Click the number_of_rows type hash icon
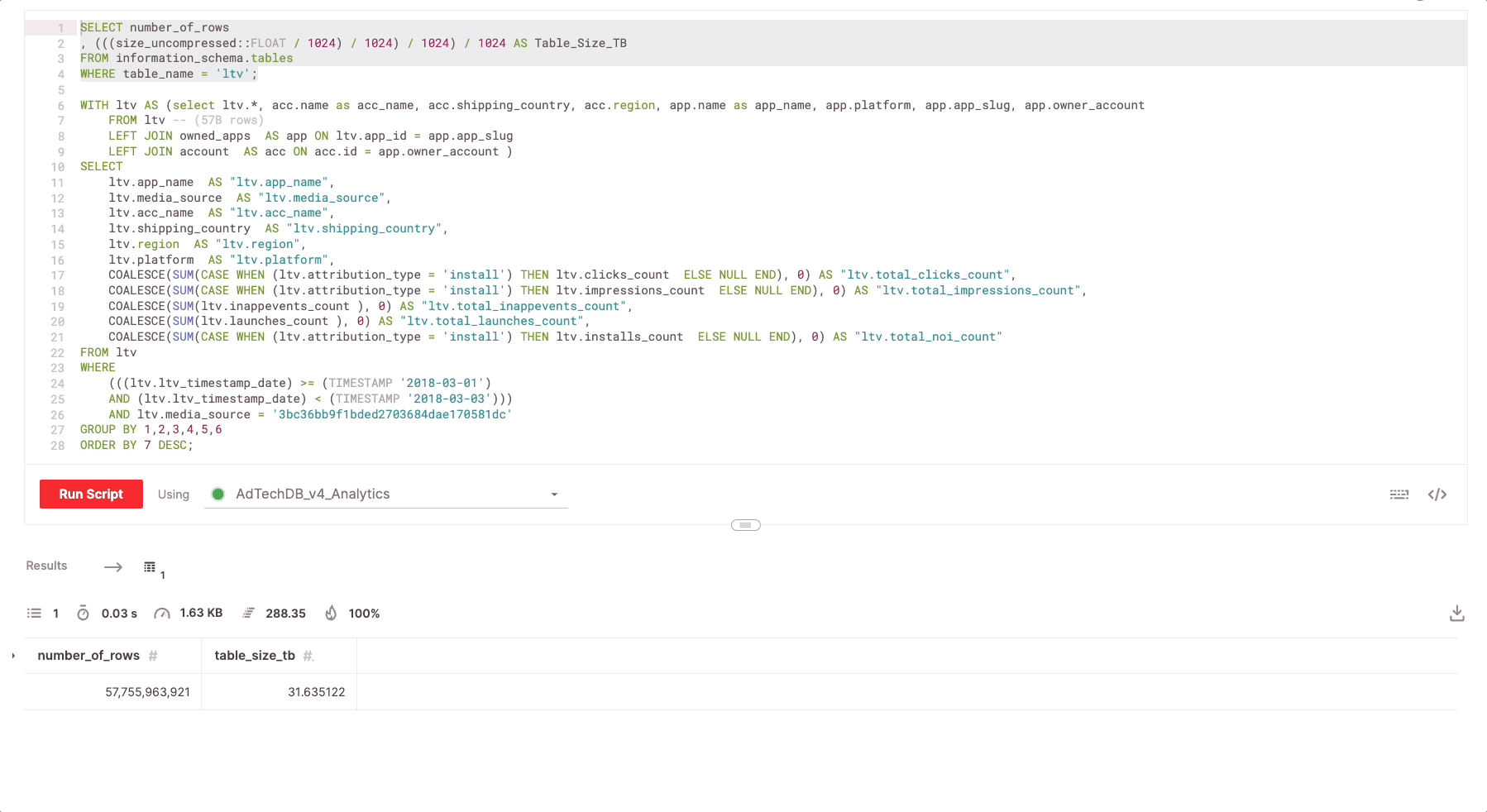Image resolution: width=1487 pixels, height=812 pixels. point(153,656)
